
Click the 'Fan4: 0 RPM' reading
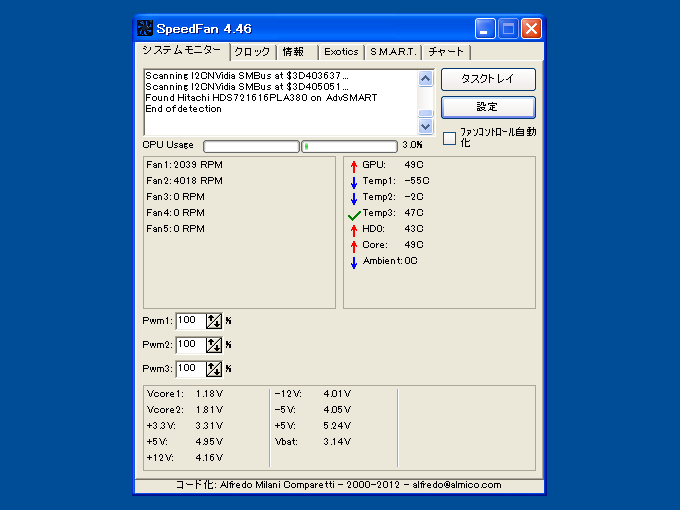click(175, 213)
